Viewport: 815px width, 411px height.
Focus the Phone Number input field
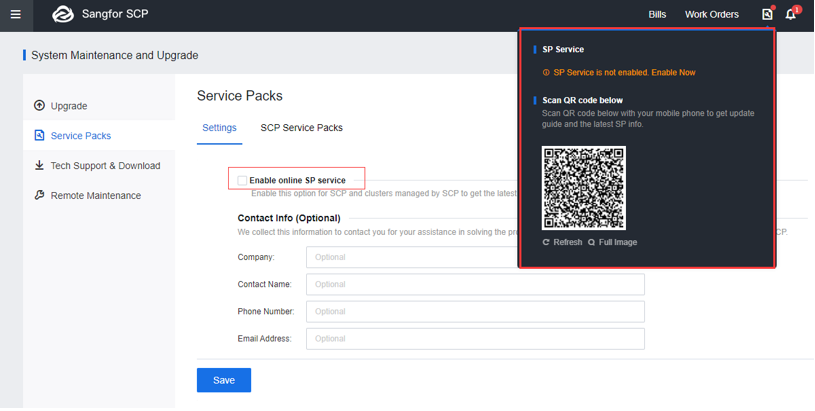pos(475,311)
